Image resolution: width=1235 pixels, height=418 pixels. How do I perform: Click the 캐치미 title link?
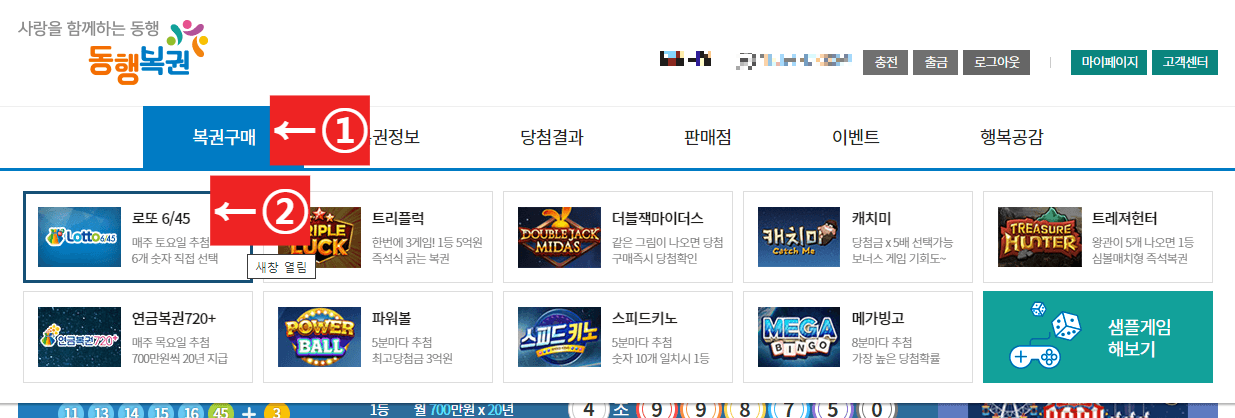872,218
